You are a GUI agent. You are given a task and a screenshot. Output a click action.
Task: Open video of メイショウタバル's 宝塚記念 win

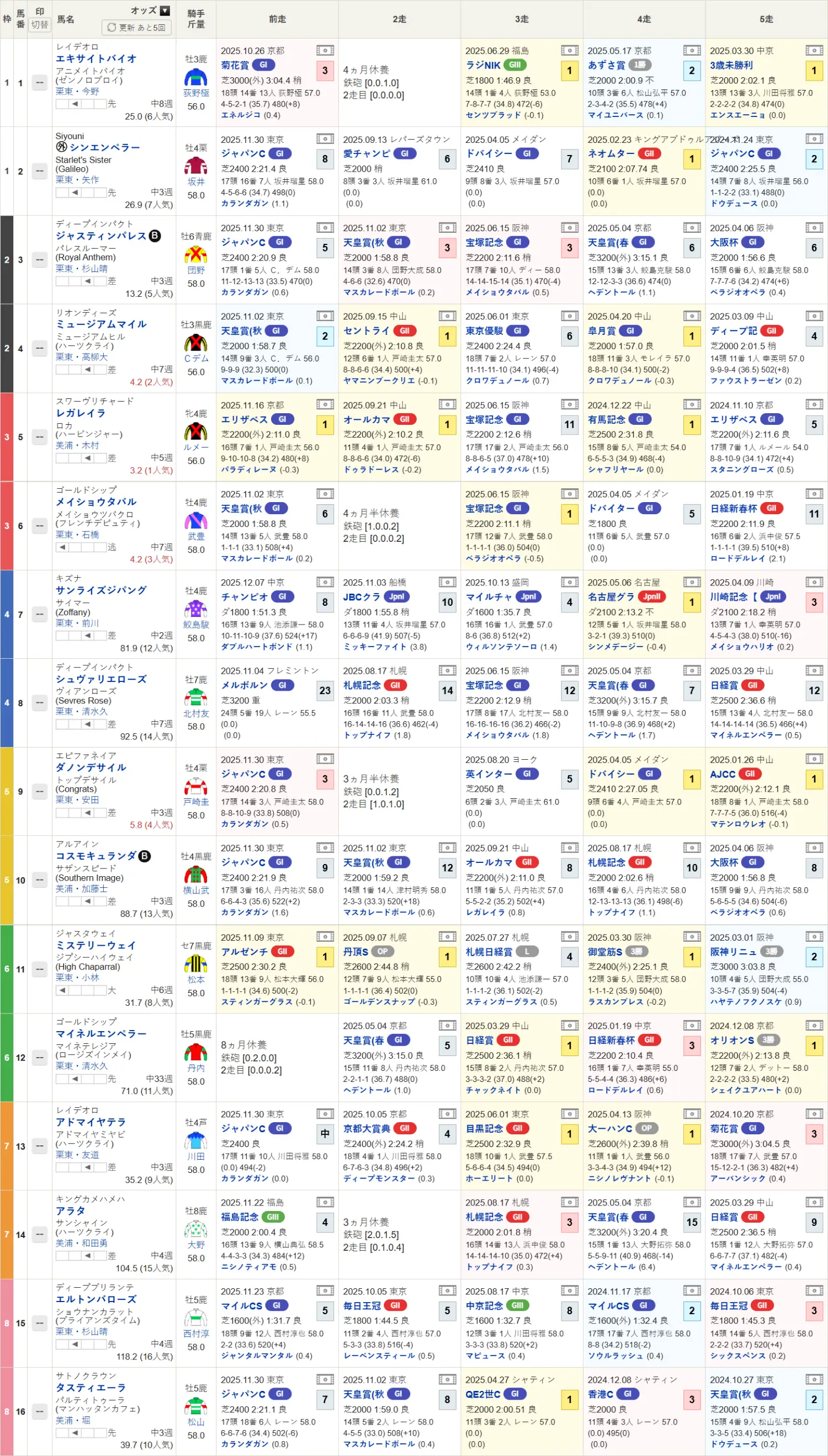tap(569, 494)
